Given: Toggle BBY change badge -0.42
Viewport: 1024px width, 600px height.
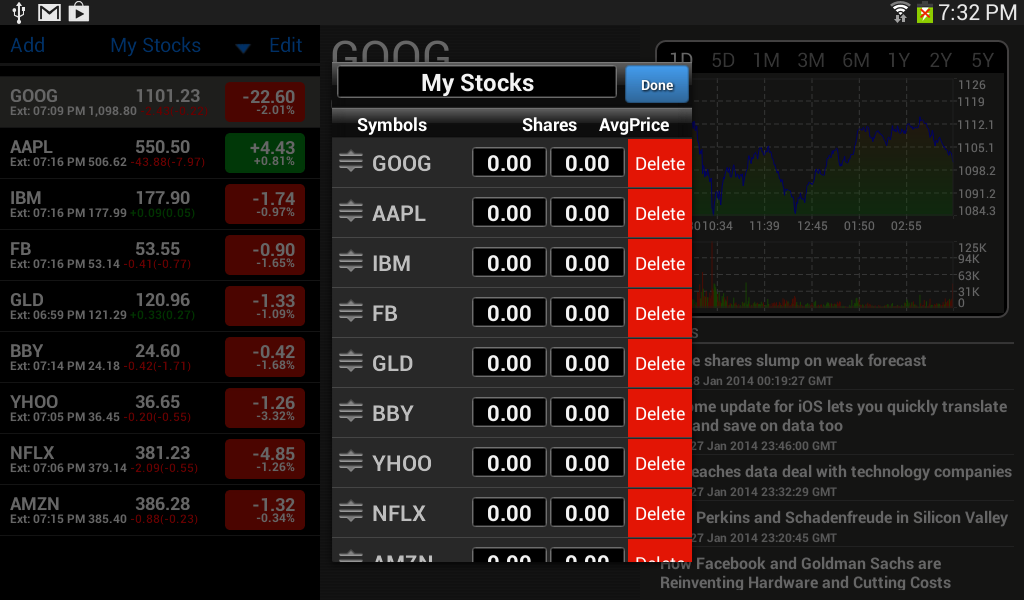Looking at the screenshot, I should click(265, 357).
